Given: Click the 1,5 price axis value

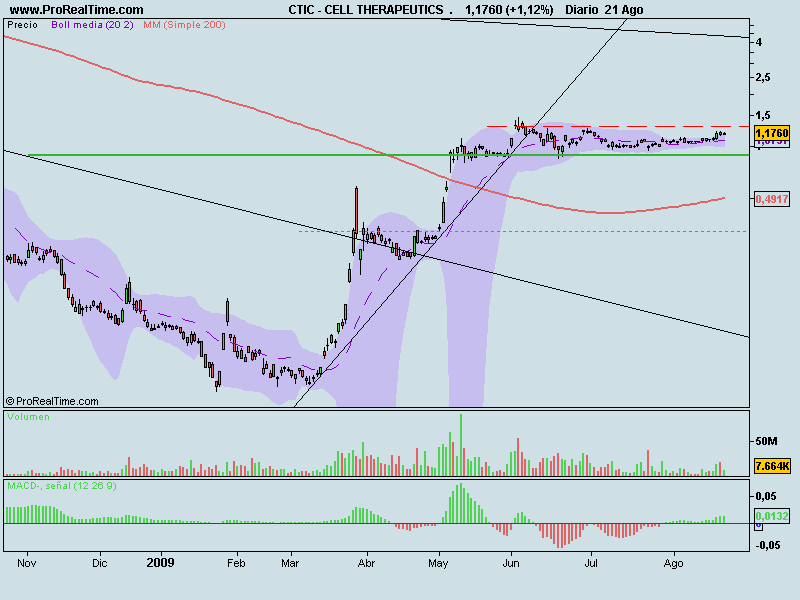Looking at the screenshot, I should click(x=763, y=115).
